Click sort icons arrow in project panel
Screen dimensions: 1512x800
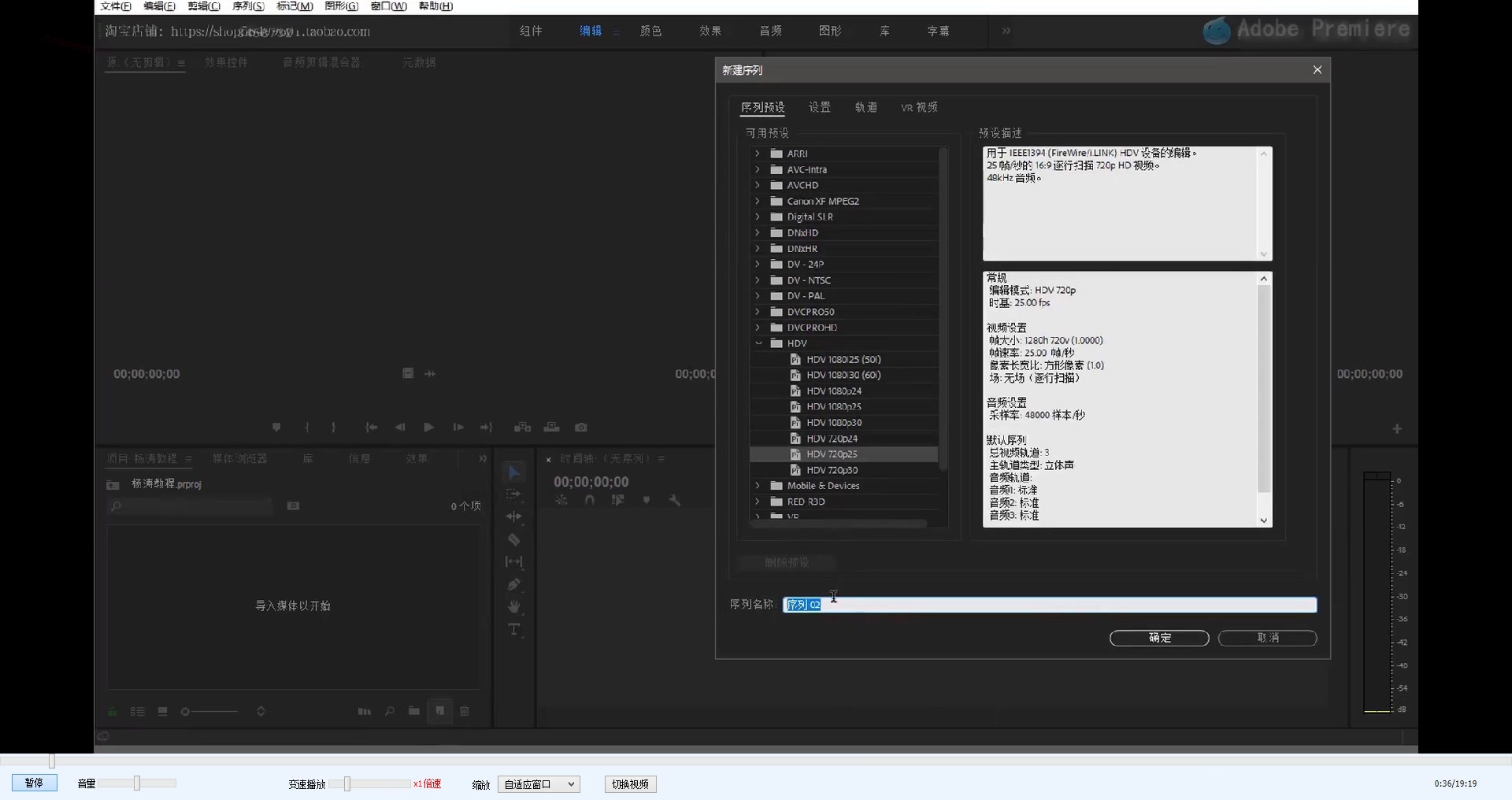coord(261,711)
